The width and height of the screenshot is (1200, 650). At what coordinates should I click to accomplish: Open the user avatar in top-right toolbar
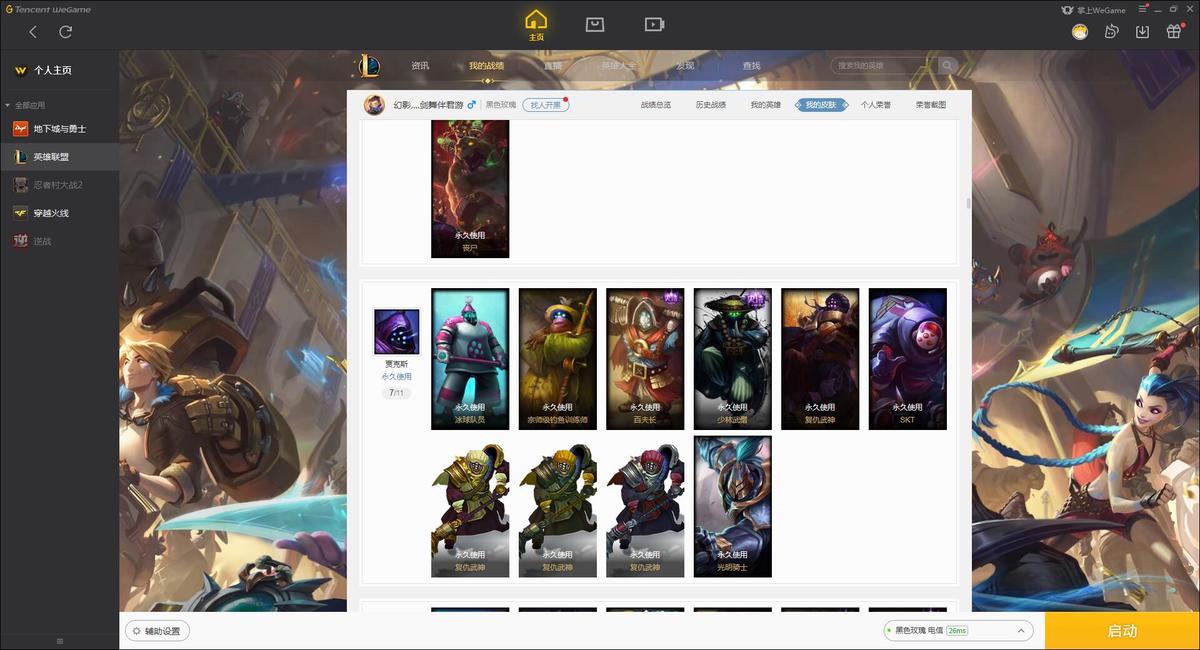tap(1080, 32)
